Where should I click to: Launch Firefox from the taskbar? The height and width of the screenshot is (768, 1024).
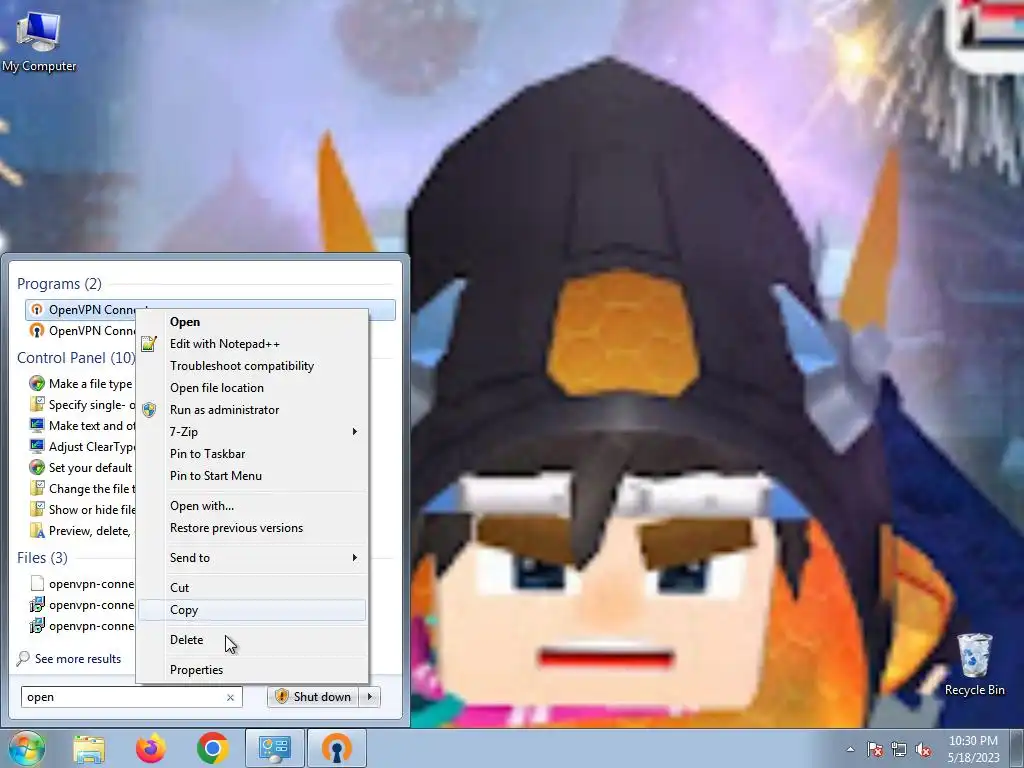click(x=150, y=748)
